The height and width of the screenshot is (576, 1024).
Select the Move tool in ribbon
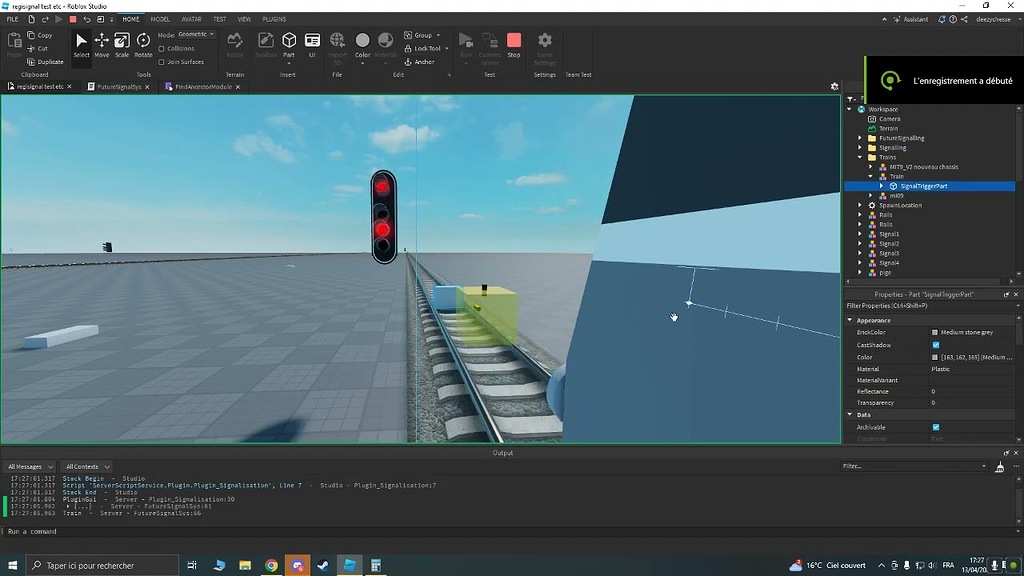(x=101, y=43)
